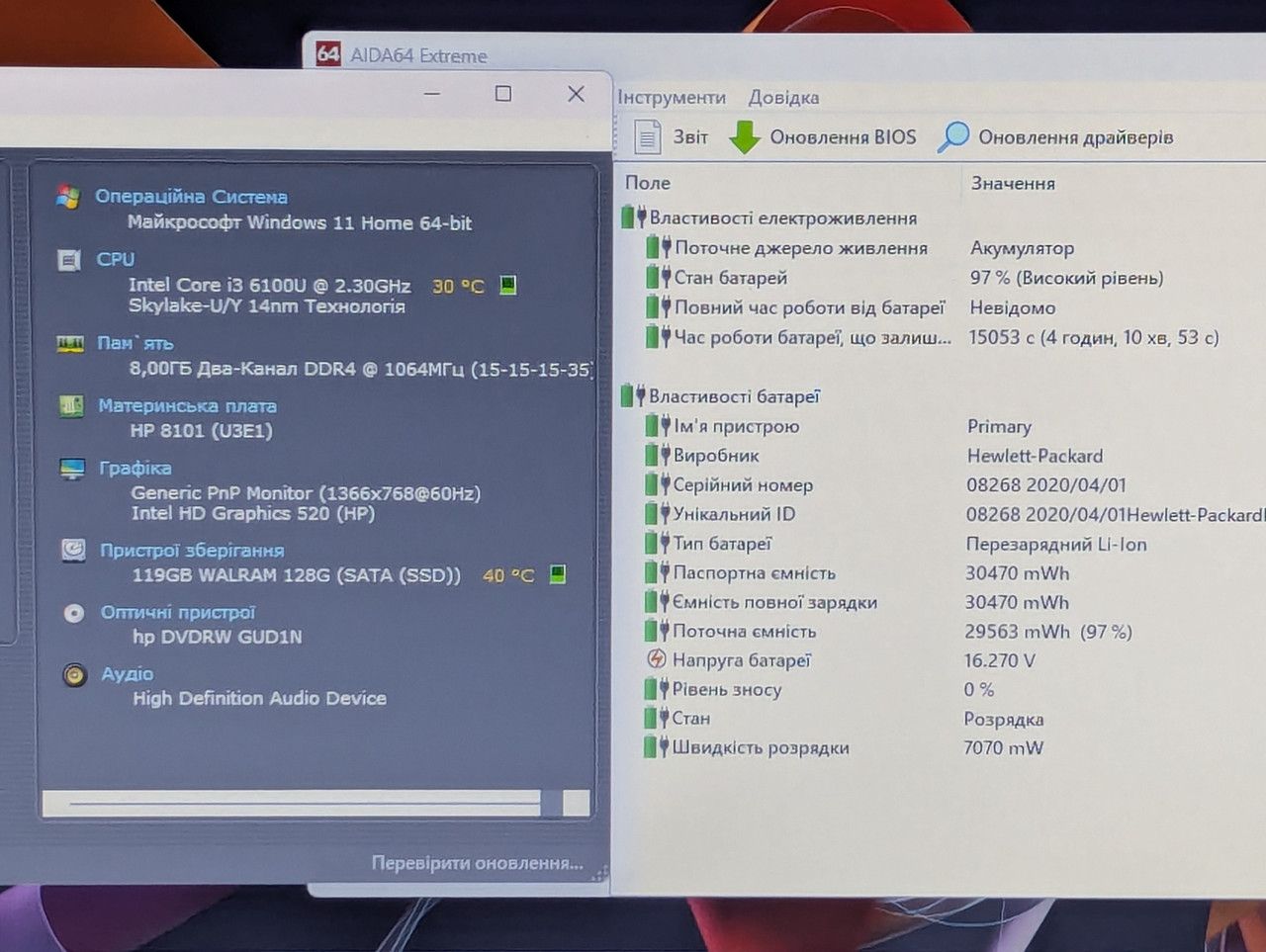1266x952 pixels.
Task: Click the memory module icon beside Пам'ять
Action: tap(70, 344)
